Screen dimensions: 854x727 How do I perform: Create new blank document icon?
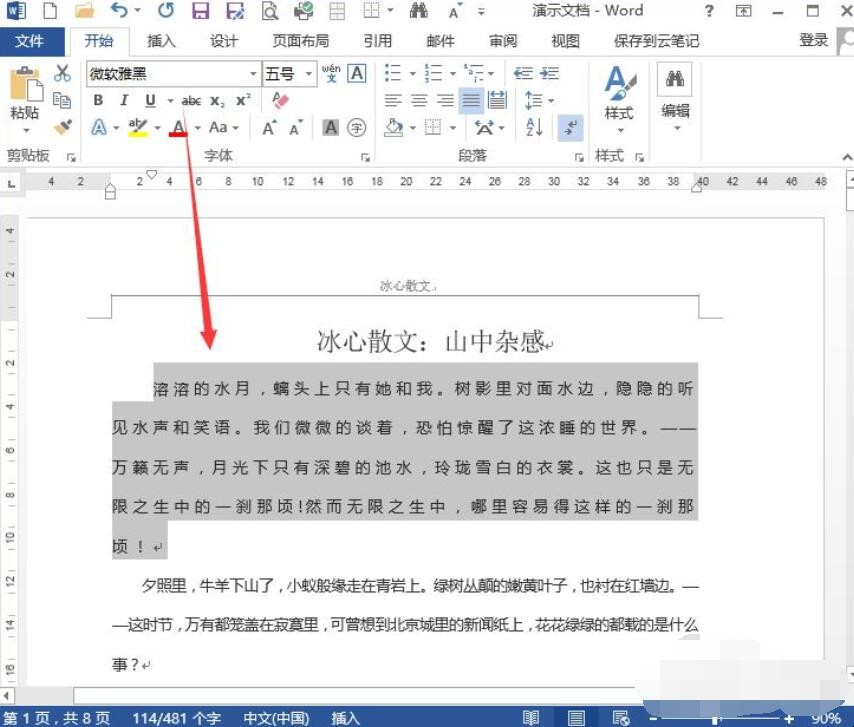50,10
